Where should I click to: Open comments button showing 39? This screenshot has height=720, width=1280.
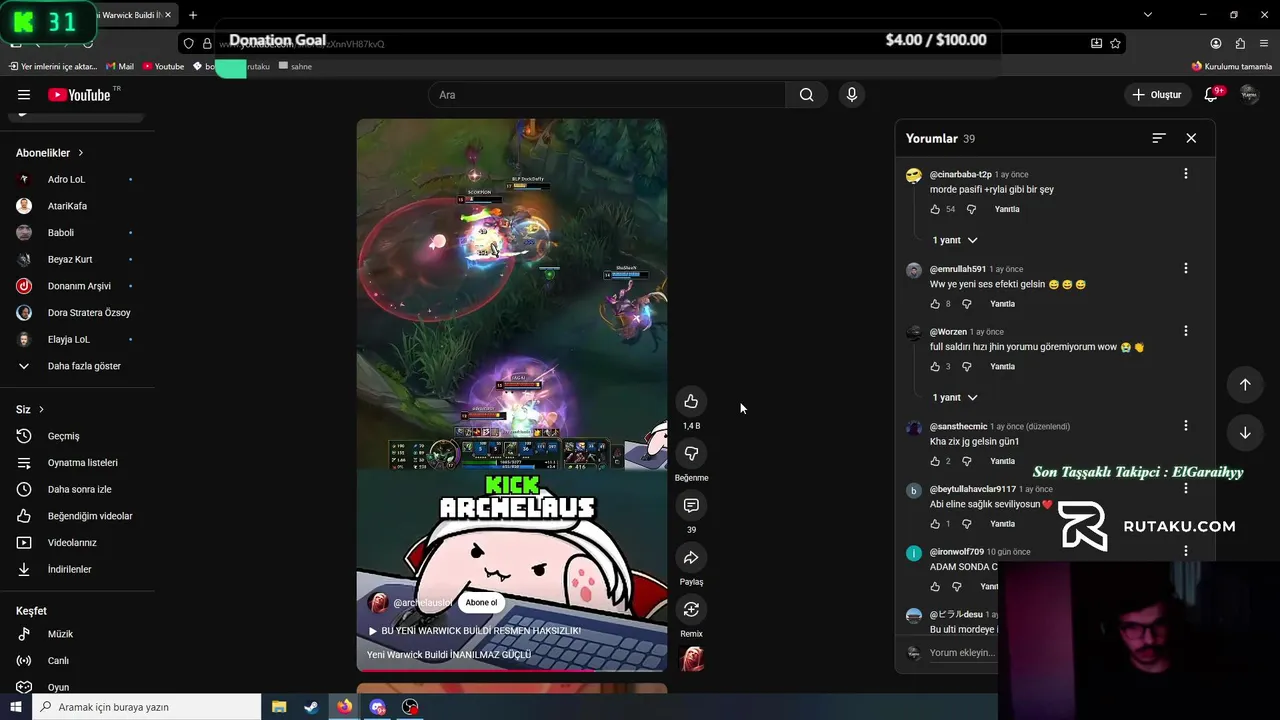coord(691,505)
